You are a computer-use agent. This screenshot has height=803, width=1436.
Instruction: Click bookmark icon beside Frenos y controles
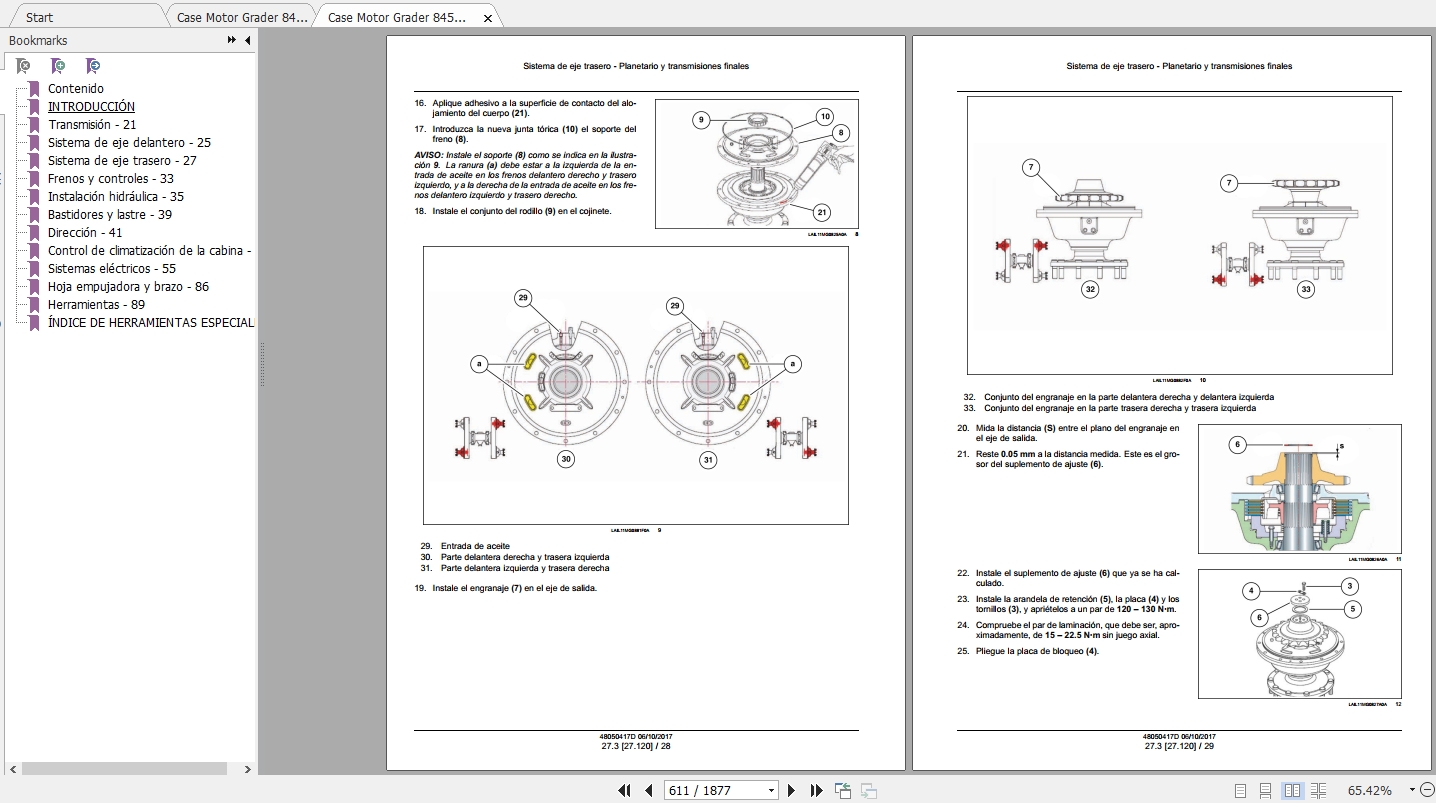(x=35, y=178)
